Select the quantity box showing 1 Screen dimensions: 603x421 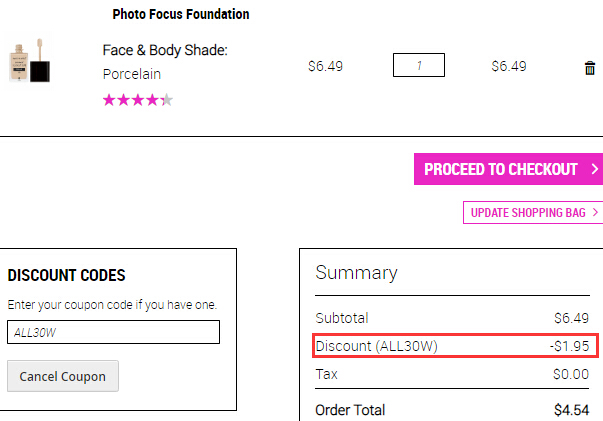[419, 65]
